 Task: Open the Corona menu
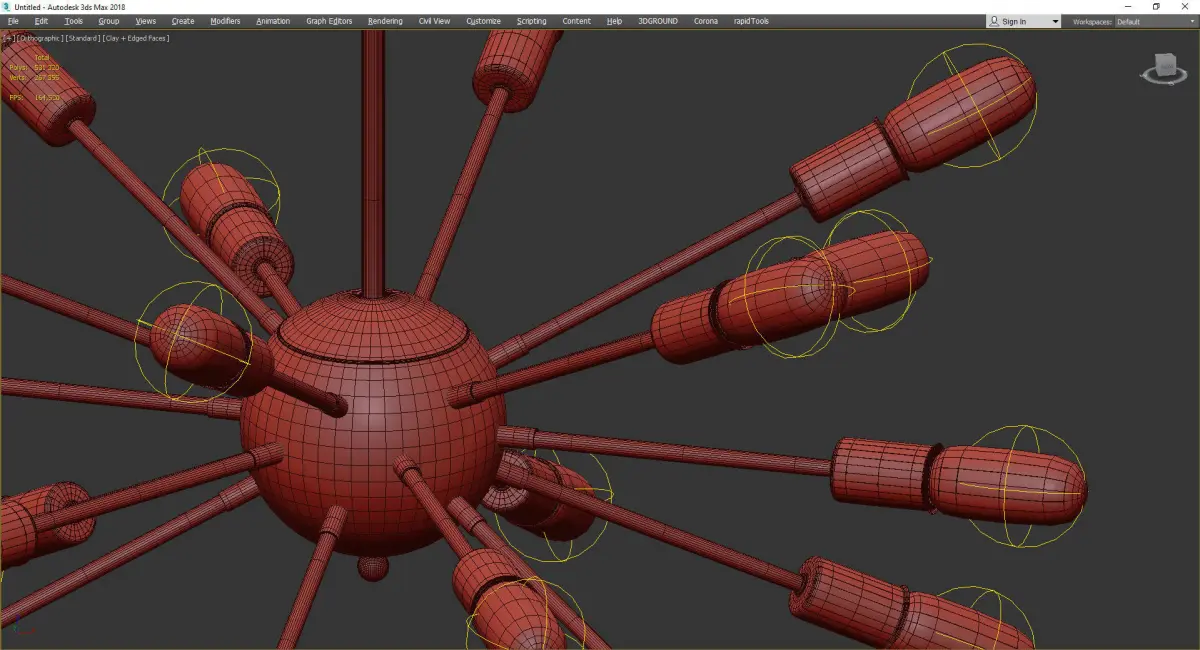[706, 21]
